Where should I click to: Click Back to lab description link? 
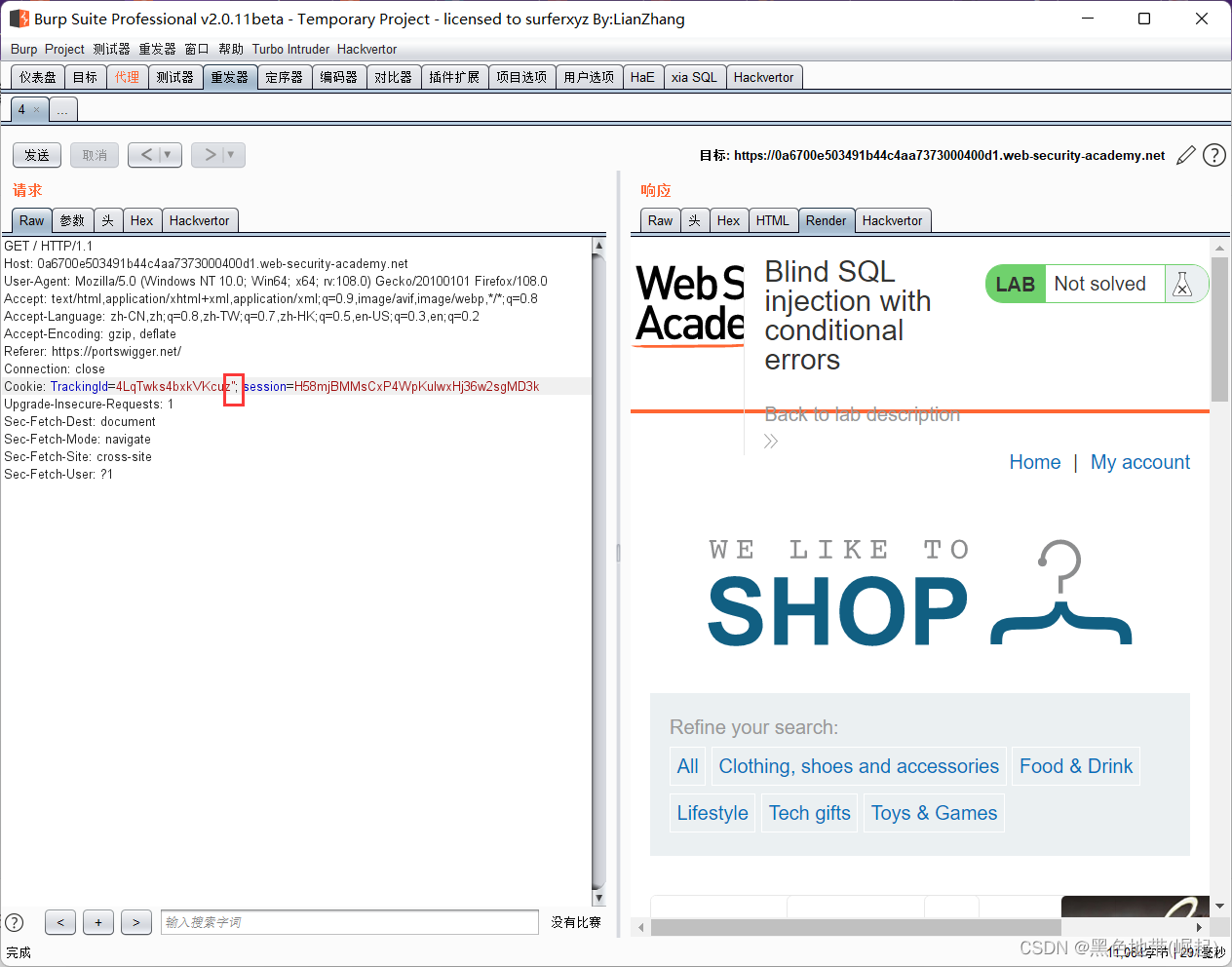863,414
